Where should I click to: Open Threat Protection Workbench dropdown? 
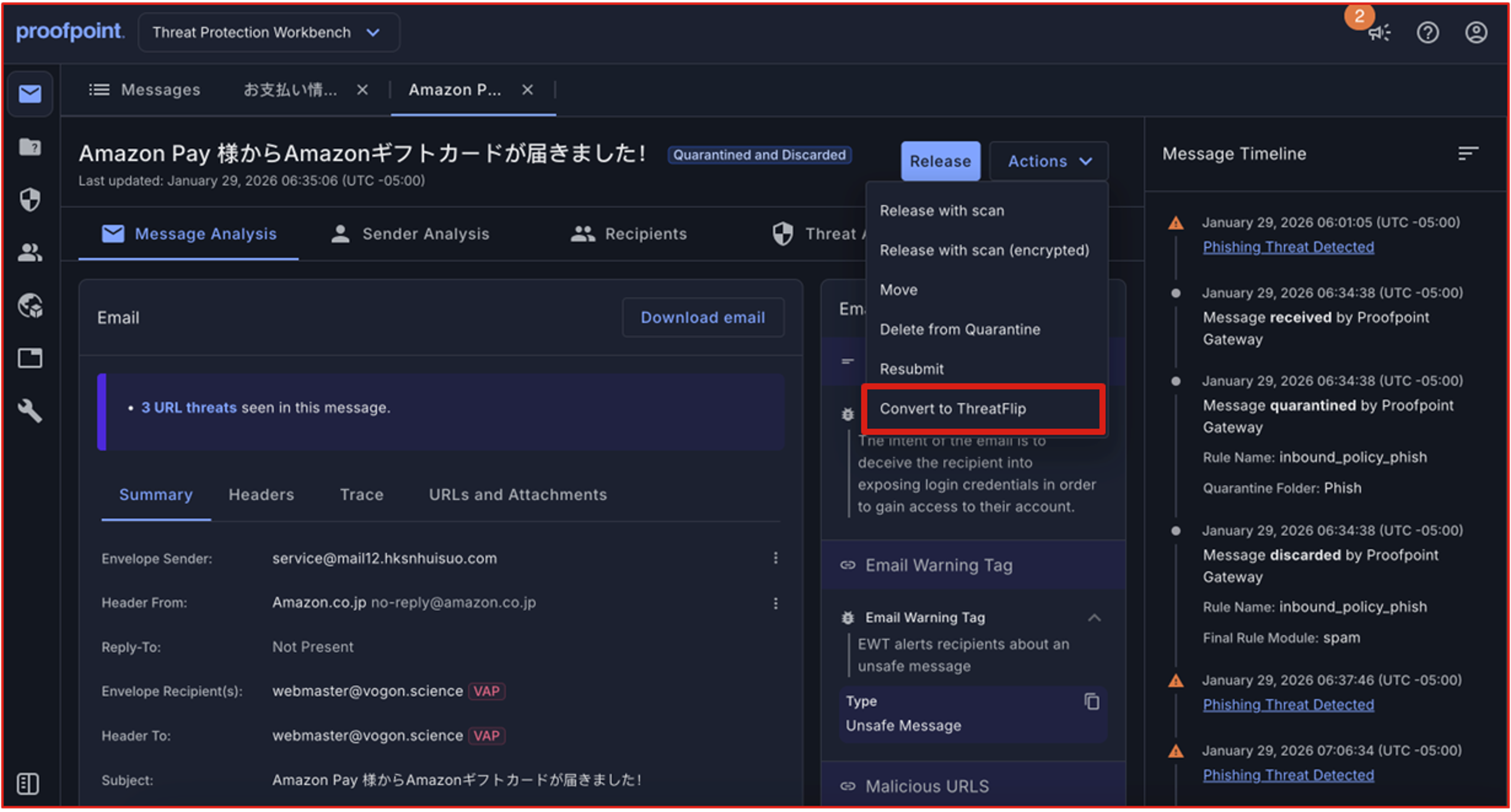click(269, 32)
